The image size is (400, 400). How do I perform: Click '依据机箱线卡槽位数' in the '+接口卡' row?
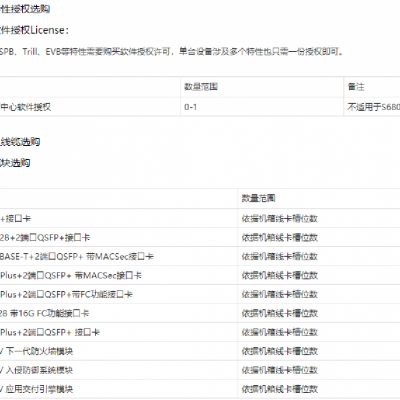(x=280, y=219)
